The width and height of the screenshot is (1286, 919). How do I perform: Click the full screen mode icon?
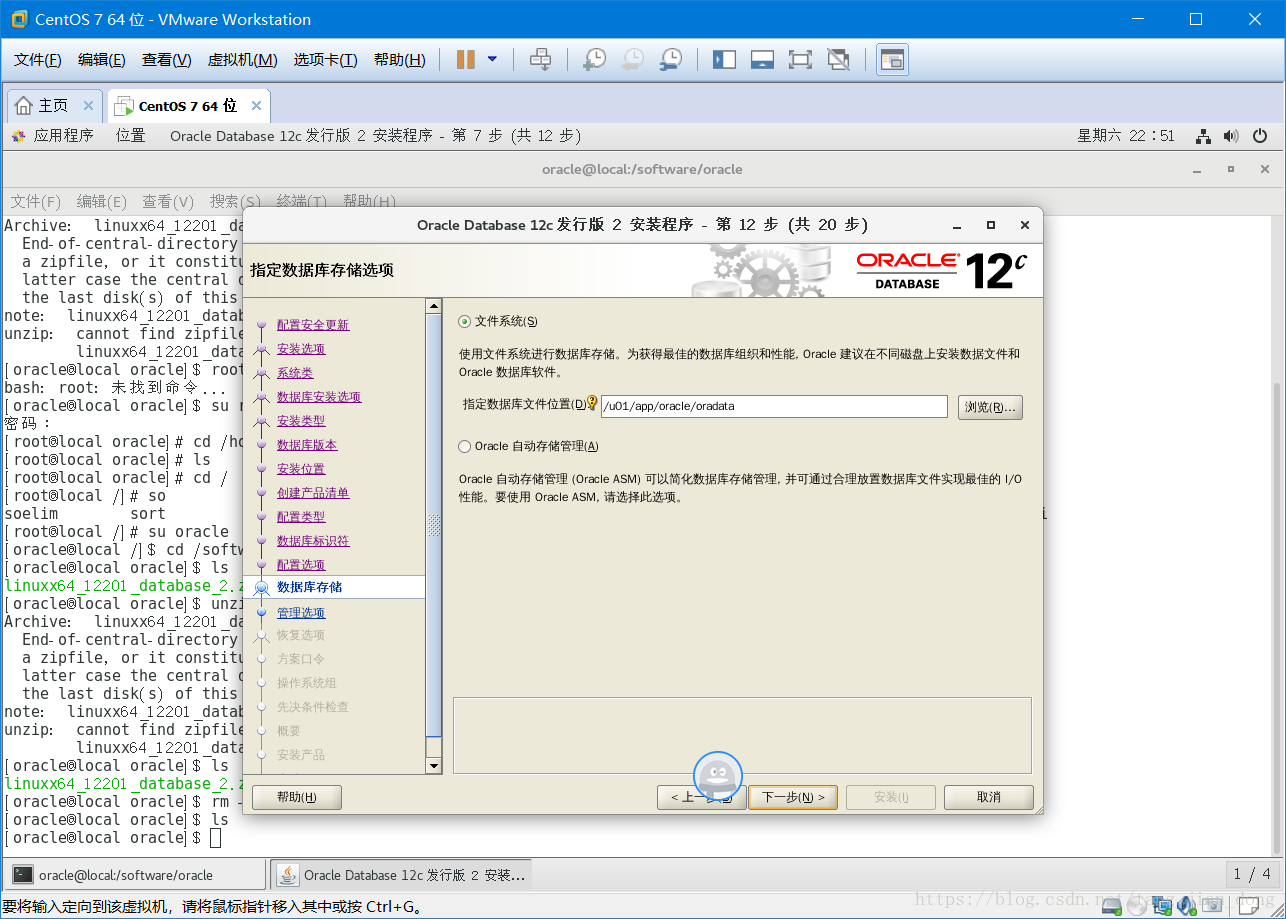point(800,60)
